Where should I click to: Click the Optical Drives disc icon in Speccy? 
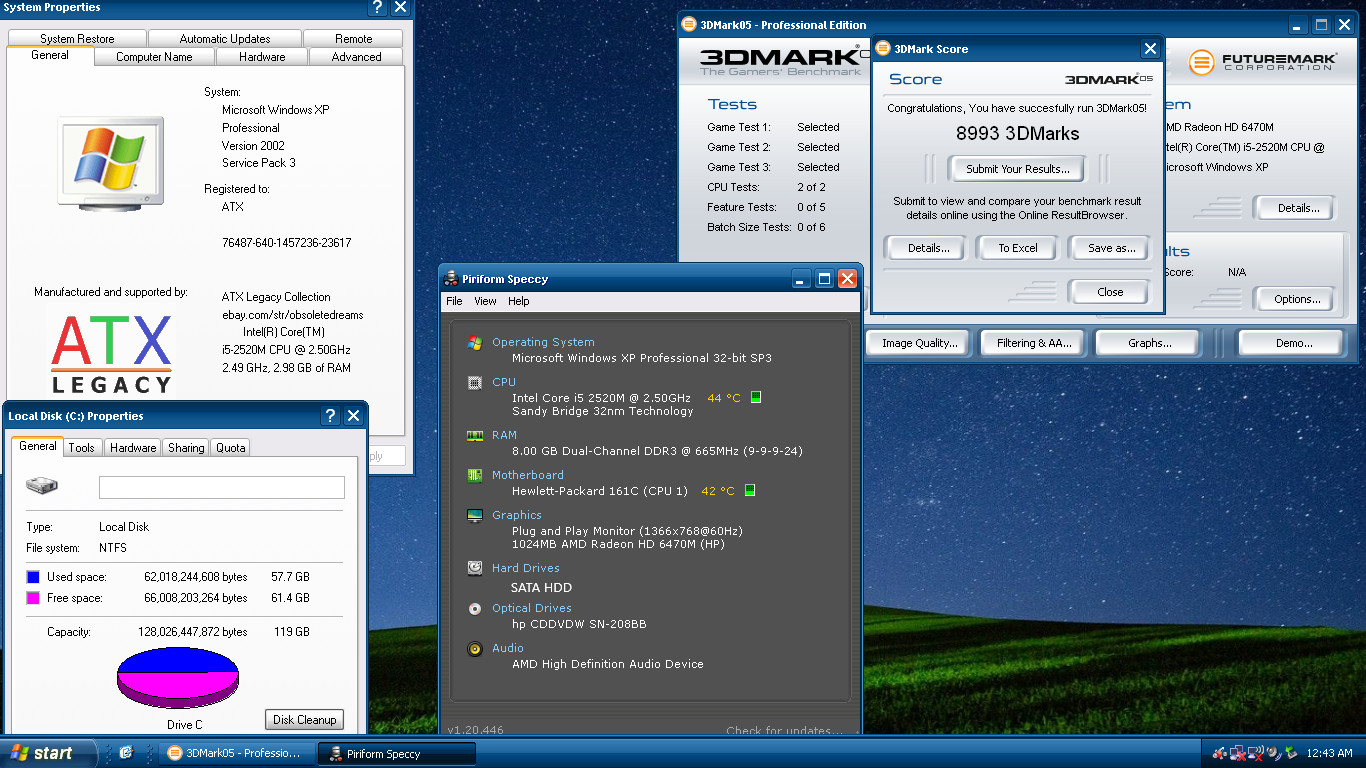pyautogui.click(x=475, y=608)
